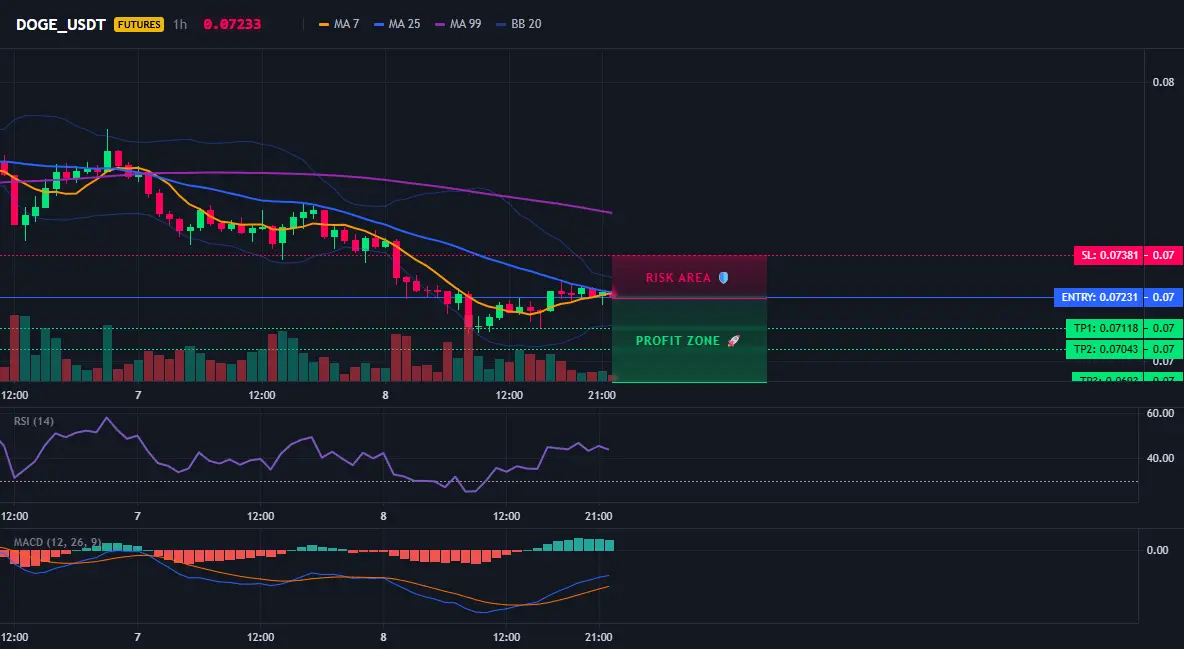Click the TP1: 0.07118 price label

pos(1105,329)
